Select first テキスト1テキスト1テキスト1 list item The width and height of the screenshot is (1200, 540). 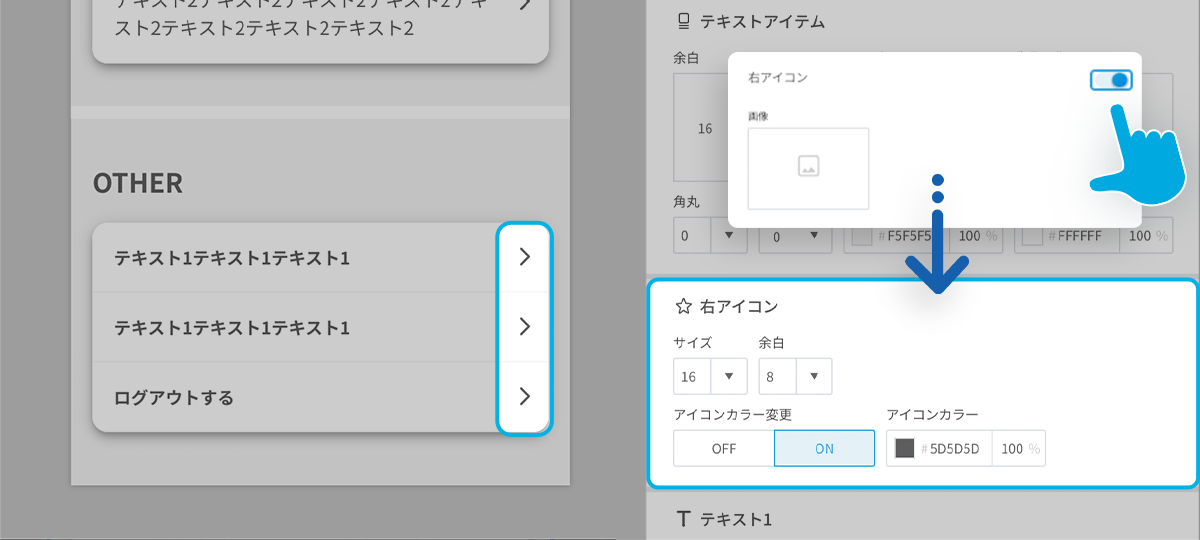click(320, 257)
